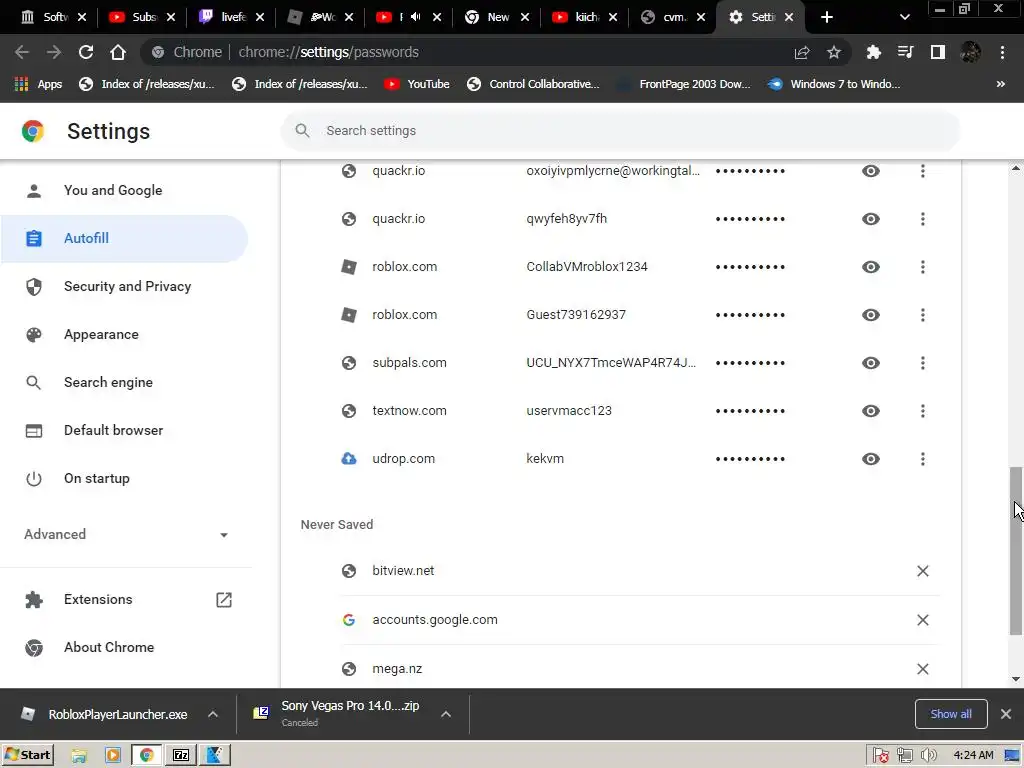Reveal password for quackr.io qwyfeh8yv7fh entry
The width and height of the screenshot is (1024, 768).
pyautogui.click(x=871, y=219)
